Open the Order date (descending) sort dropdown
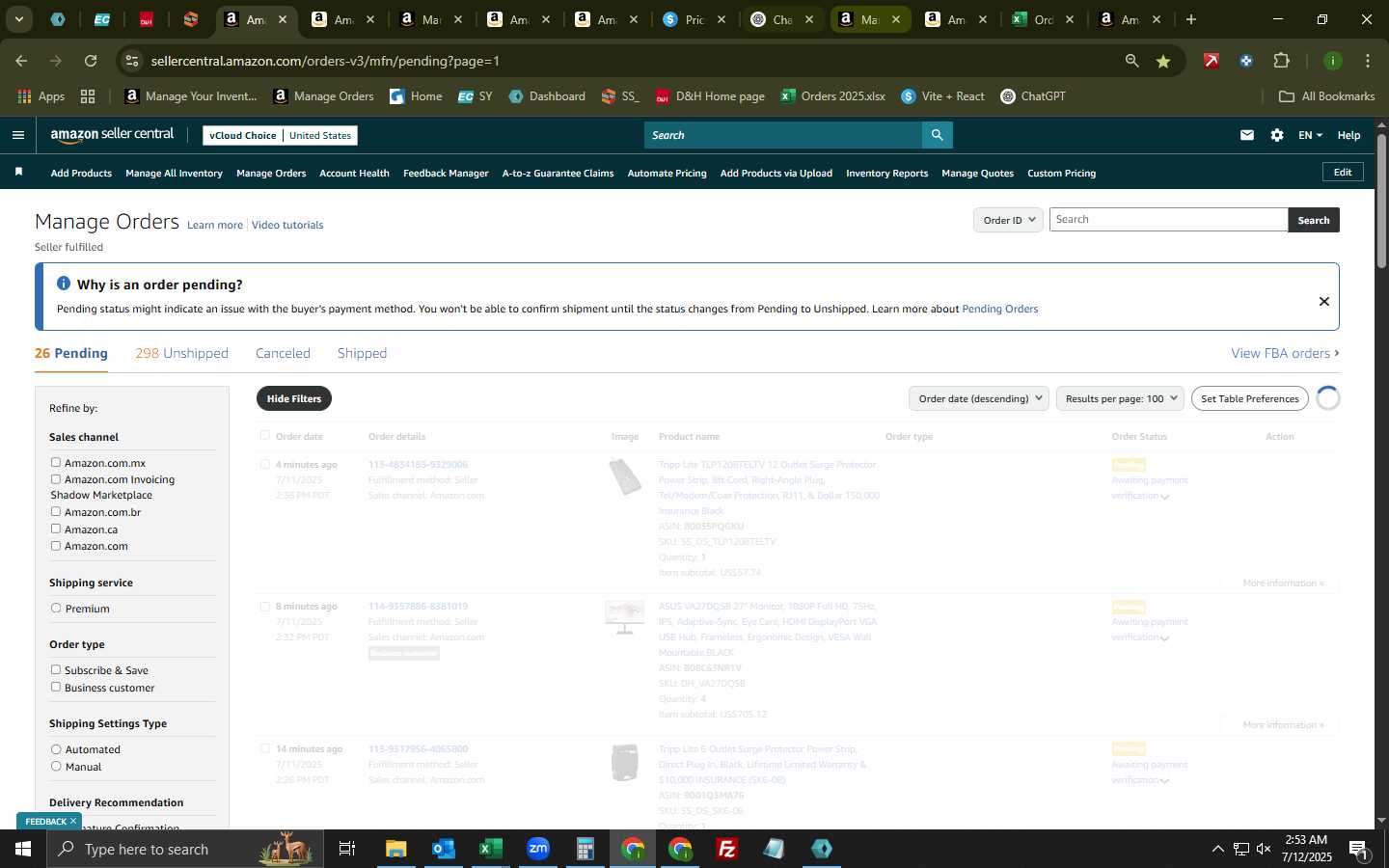The height and width of the screenshot is (868, 1389). (x=980, y=398)
